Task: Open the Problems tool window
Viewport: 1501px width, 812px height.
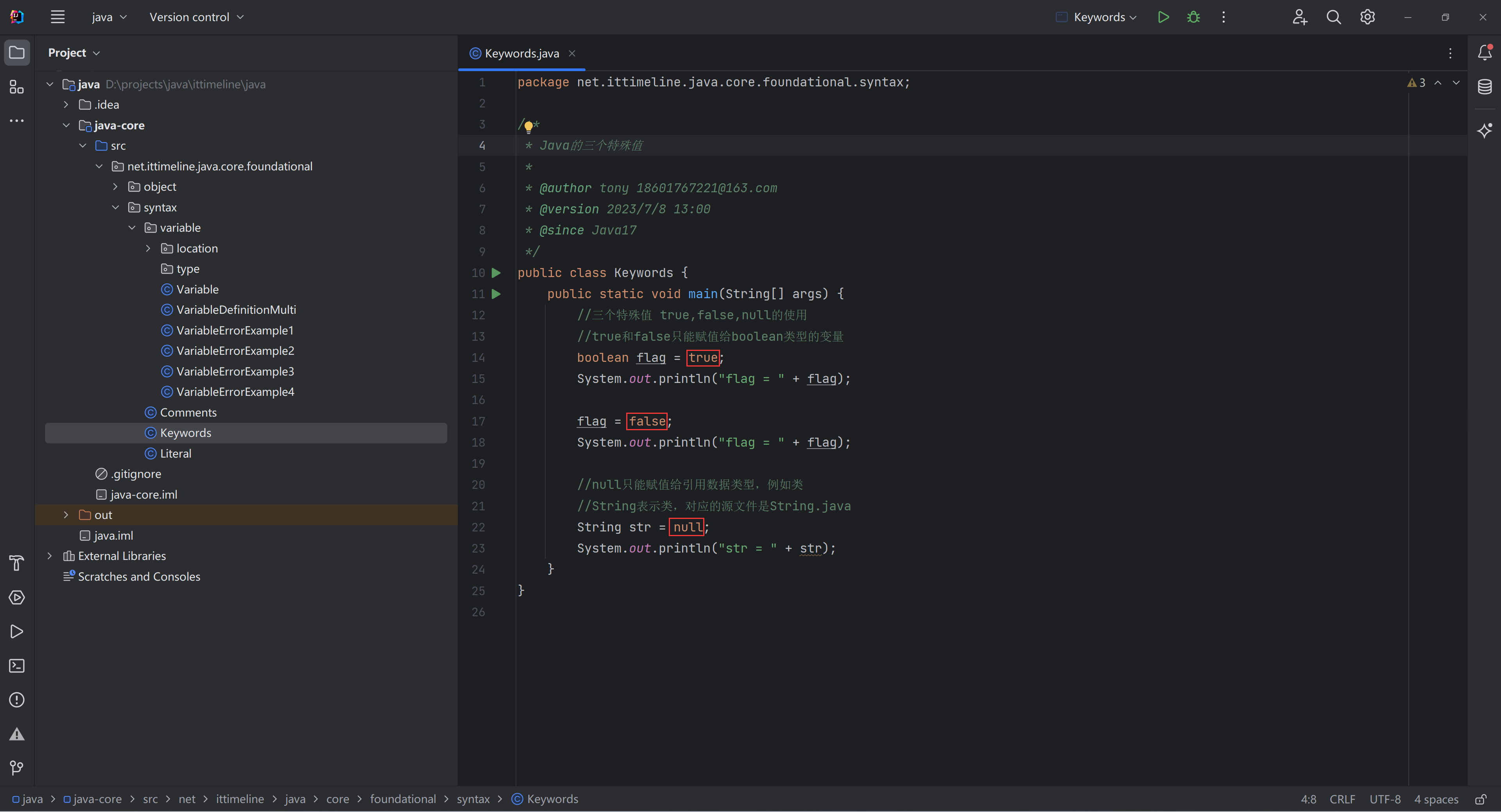Action: 17,699
